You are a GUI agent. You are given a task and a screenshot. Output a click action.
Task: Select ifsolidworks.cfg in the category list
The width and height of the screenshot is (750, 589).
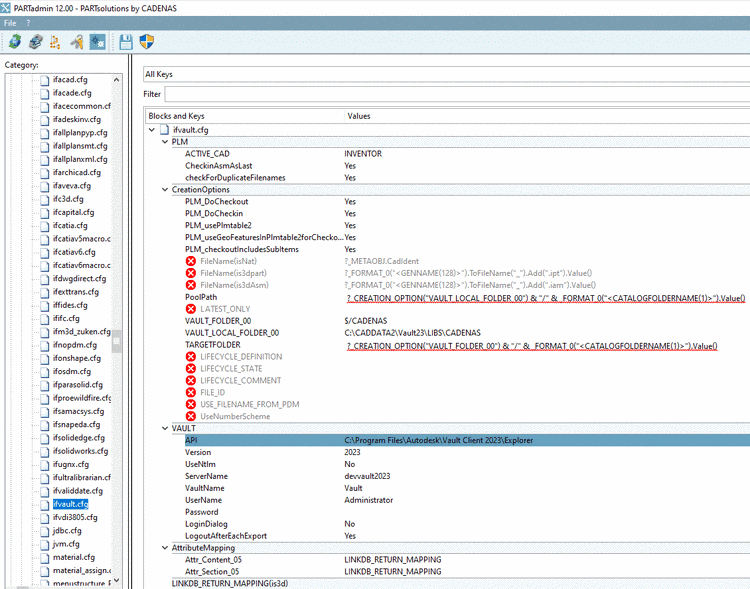pyautogui.click(x=80, y=451)
